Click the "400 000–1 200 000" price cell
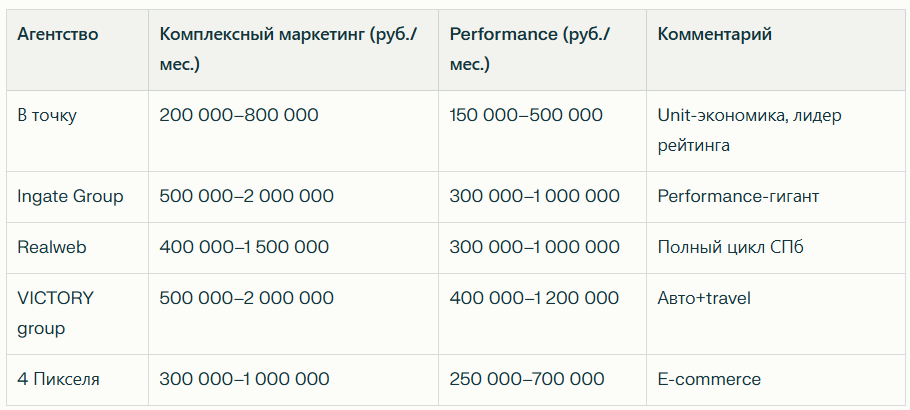 point(534,298)
